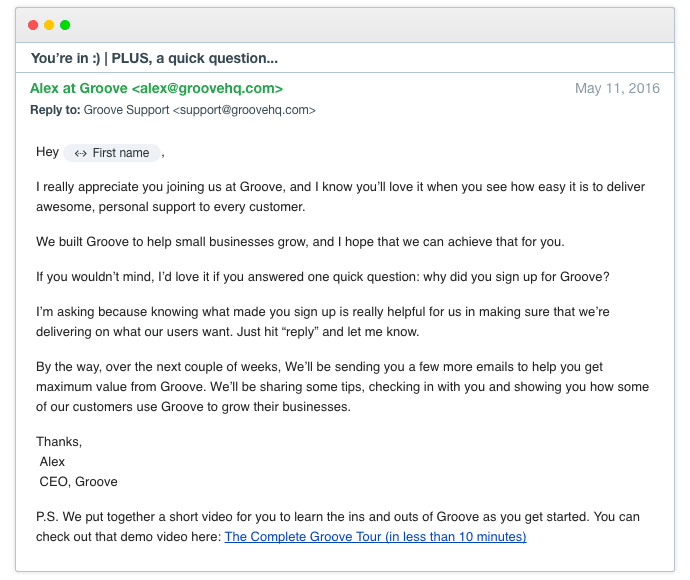Click the Groove Support reply-to address
The image size is (690, 580).
click(x=200, y=110)
